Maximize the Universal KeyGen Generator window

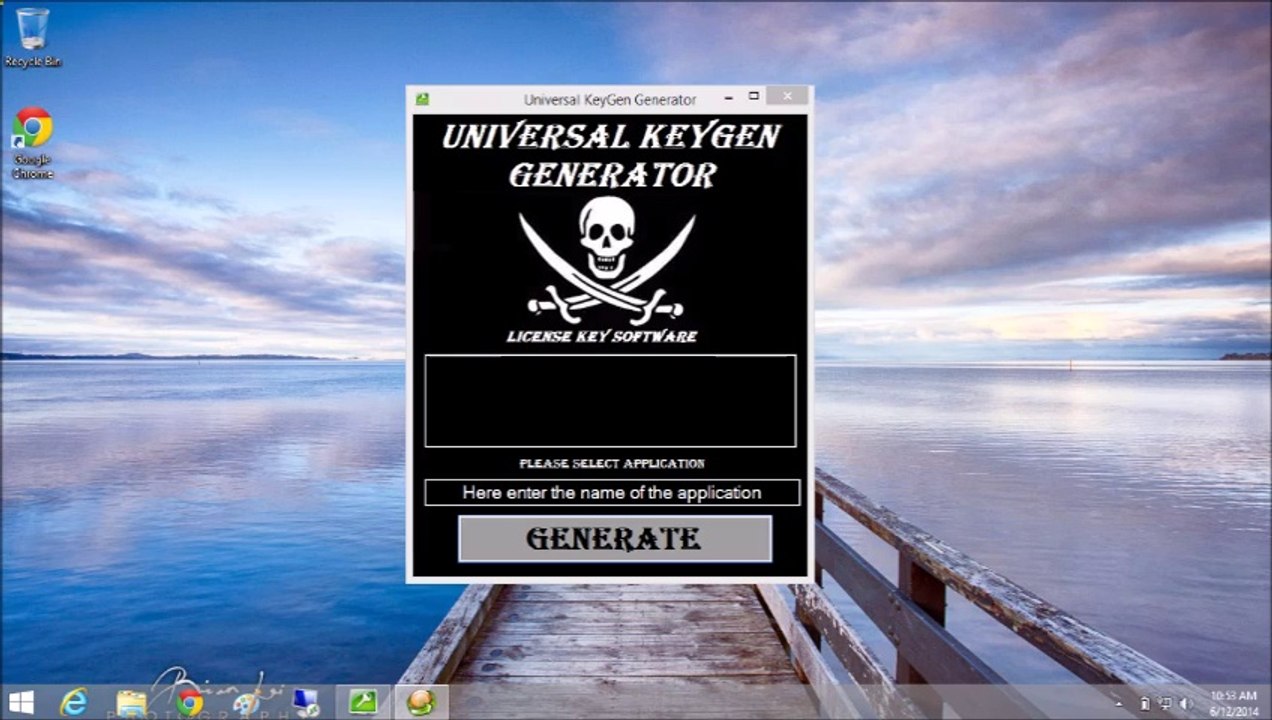pyautogui.click(x=754, y=97)
